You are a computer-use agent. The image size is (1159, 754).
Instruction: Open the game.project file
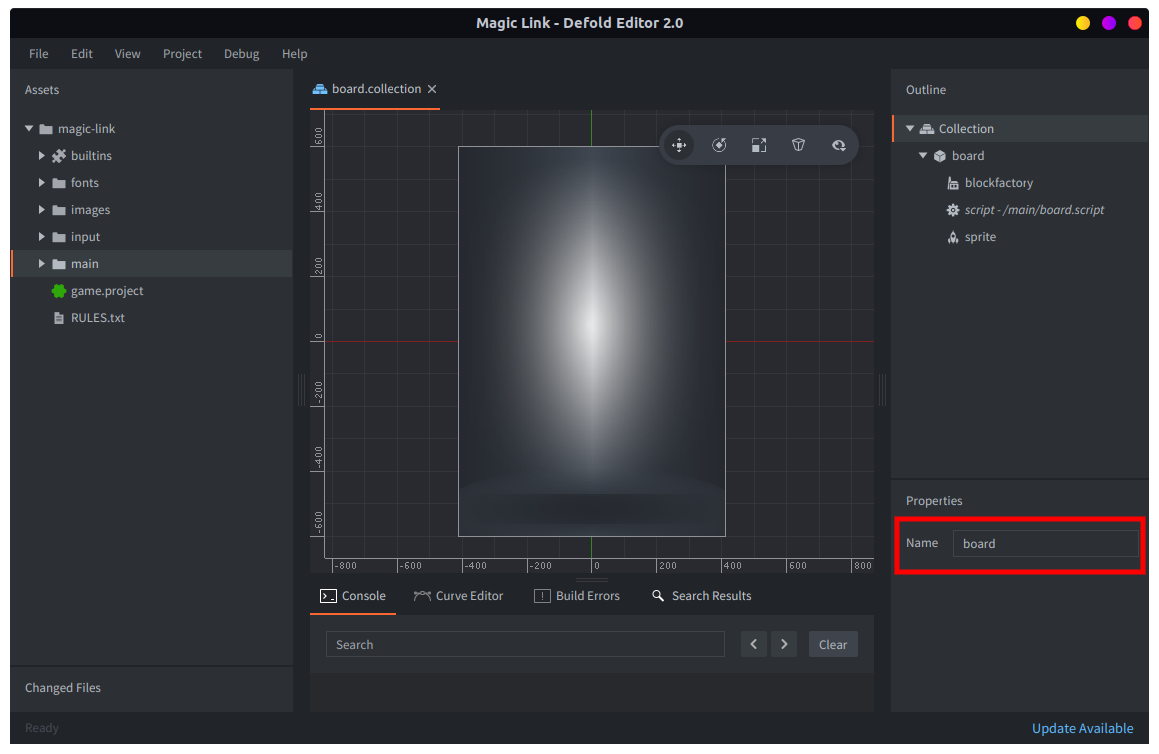point(106,291)
